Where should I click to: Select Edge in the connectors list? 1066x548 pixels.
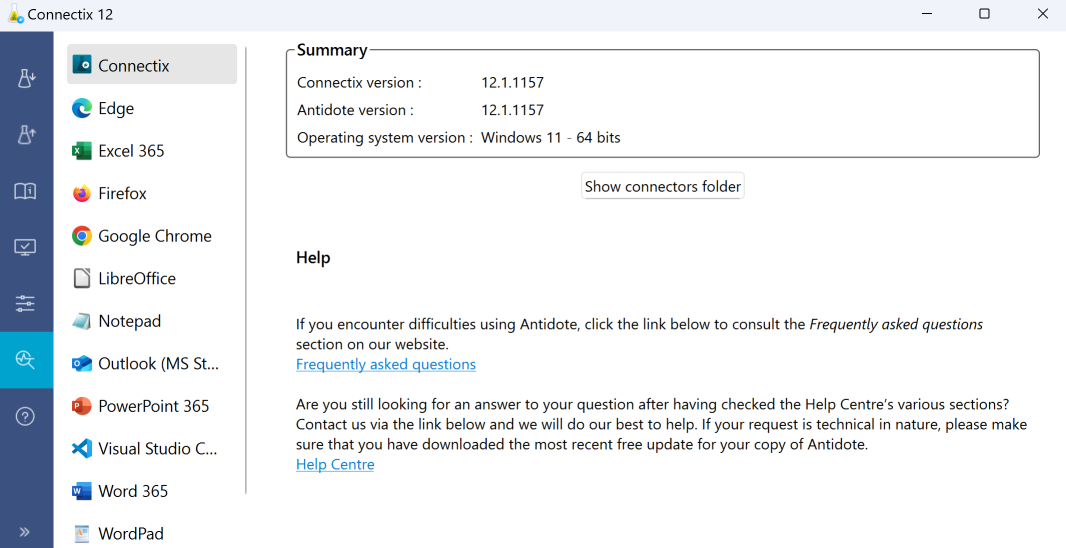[116, 109]
